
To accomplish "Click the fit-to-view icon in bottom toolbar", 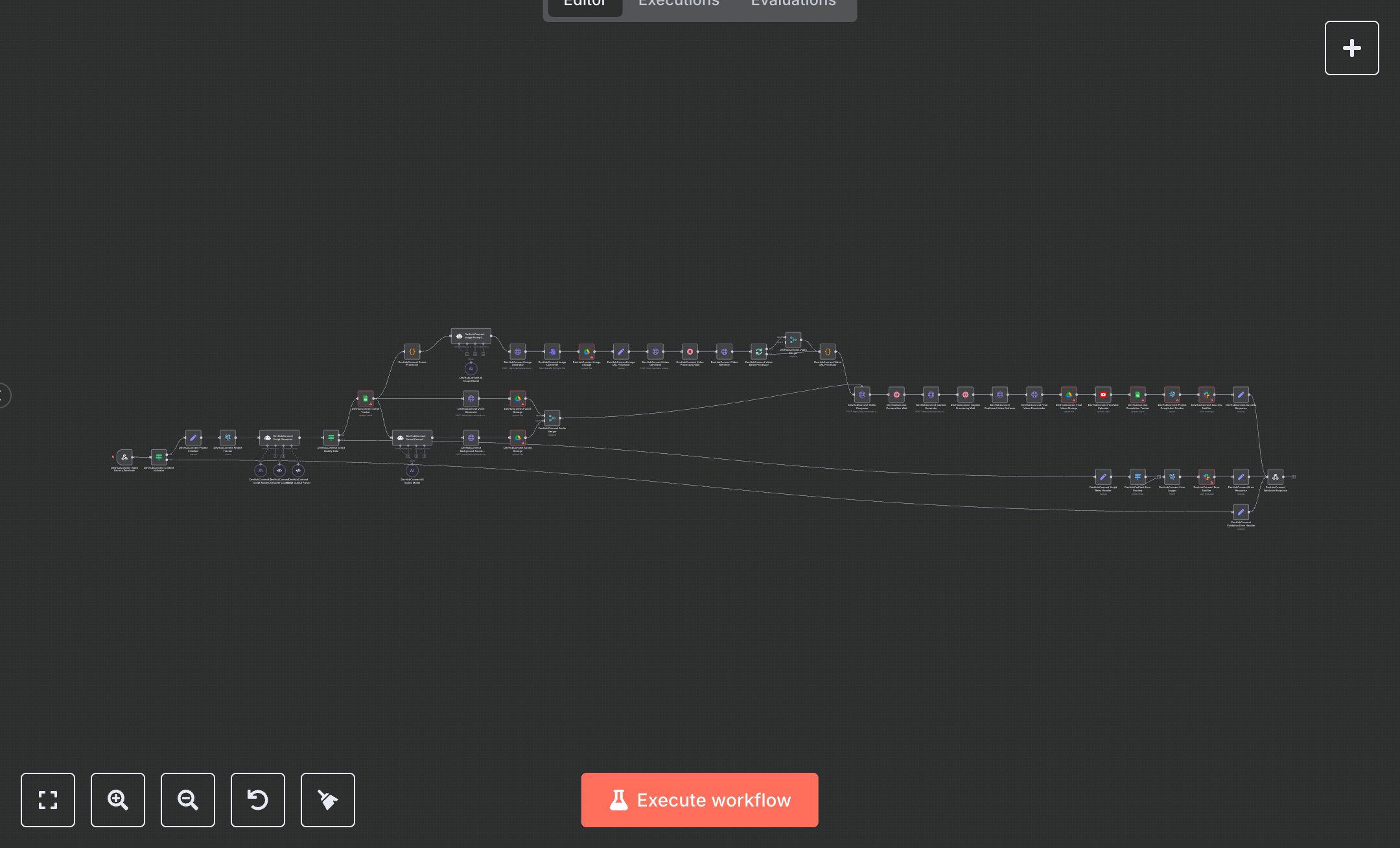I will 48,800.
